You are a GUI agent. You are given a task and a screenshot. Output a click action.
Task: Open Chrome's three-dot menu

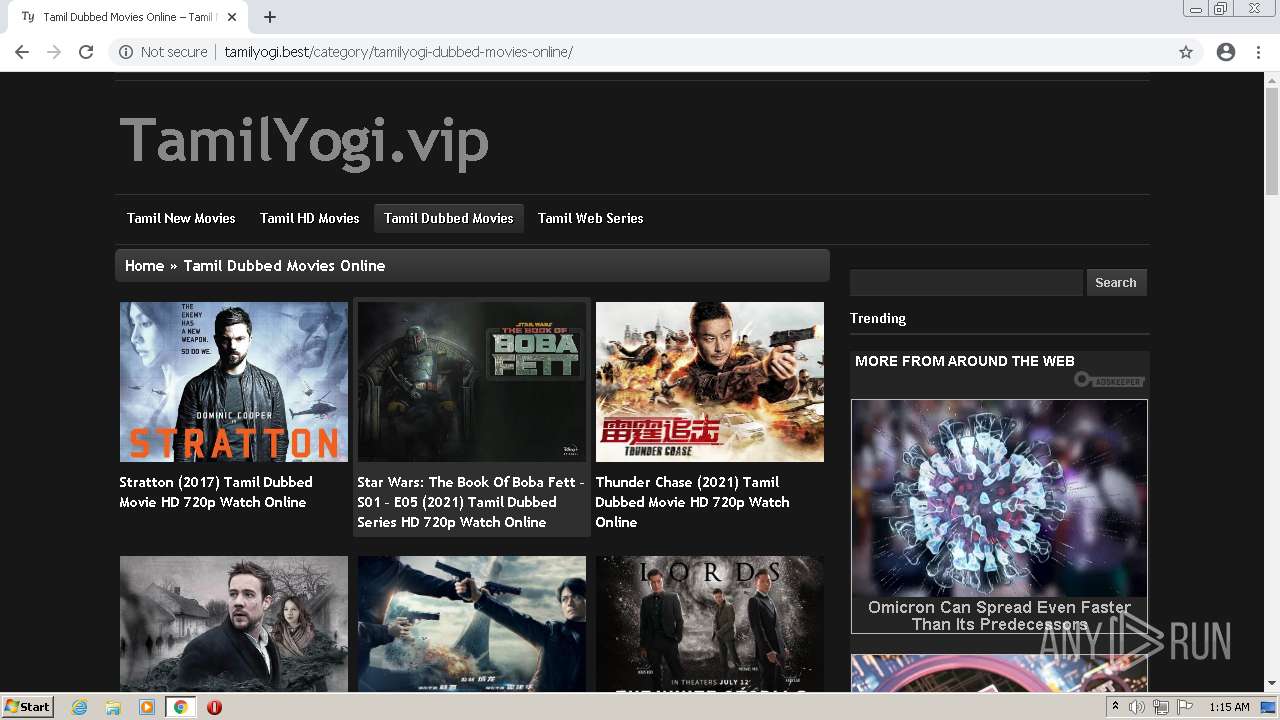[x=1258, y=52]
